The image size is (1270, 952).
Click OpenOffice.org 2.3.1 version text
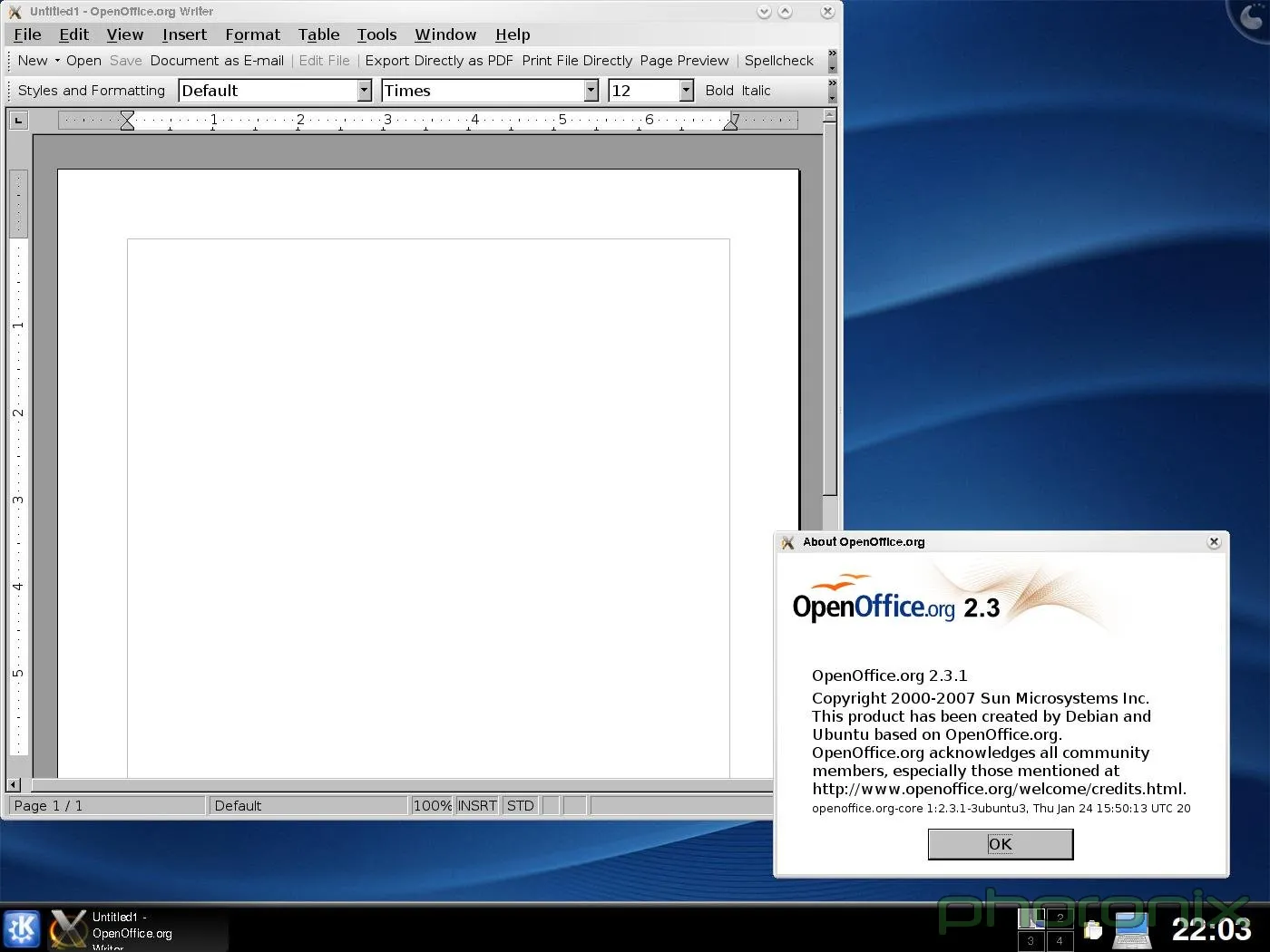click(889, 675)
